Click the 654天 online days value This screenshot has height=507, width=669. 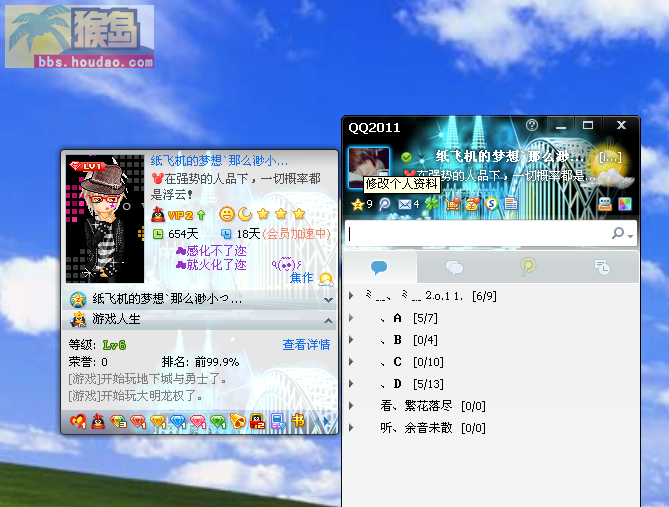tap(183, 234)
